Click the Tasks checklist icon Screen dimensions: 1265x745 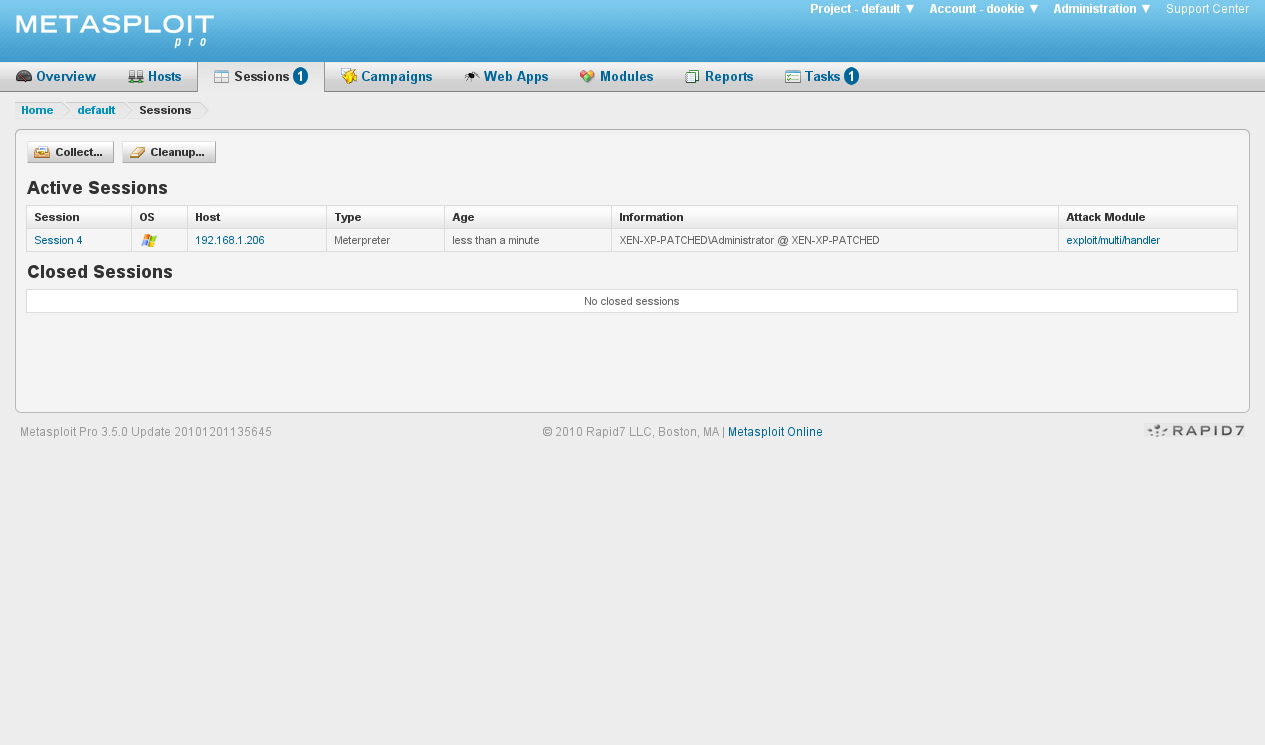tap(793, 76)
